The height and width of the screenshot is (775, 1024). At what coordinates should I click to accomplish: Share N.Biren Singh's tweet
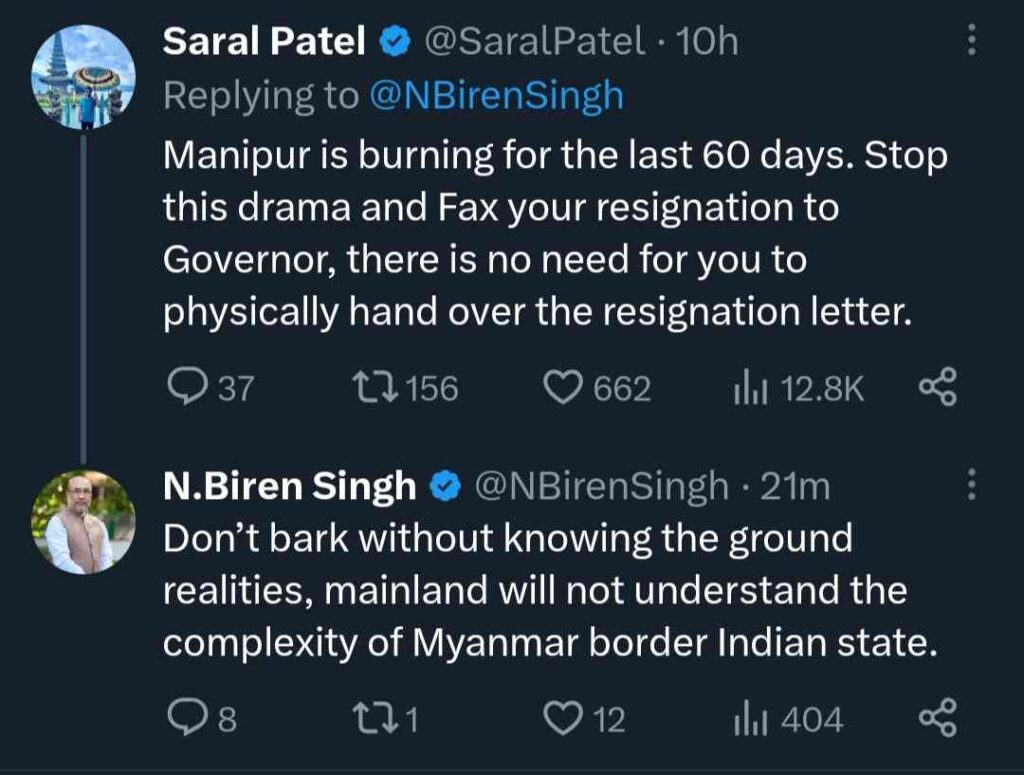(937, 719)
